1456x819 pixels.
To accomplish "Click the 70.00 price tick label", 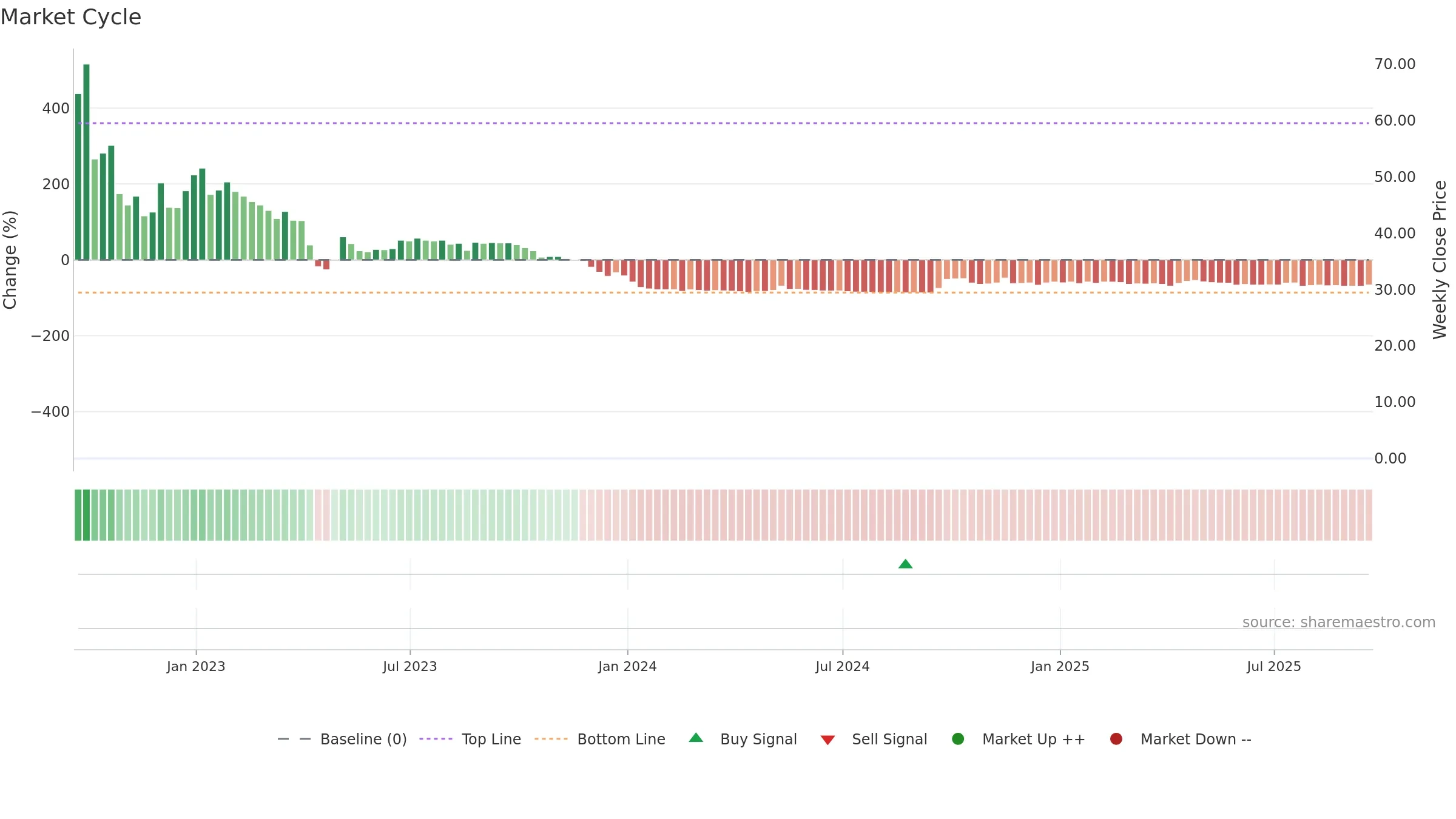I will click(x=1395, y=64).
